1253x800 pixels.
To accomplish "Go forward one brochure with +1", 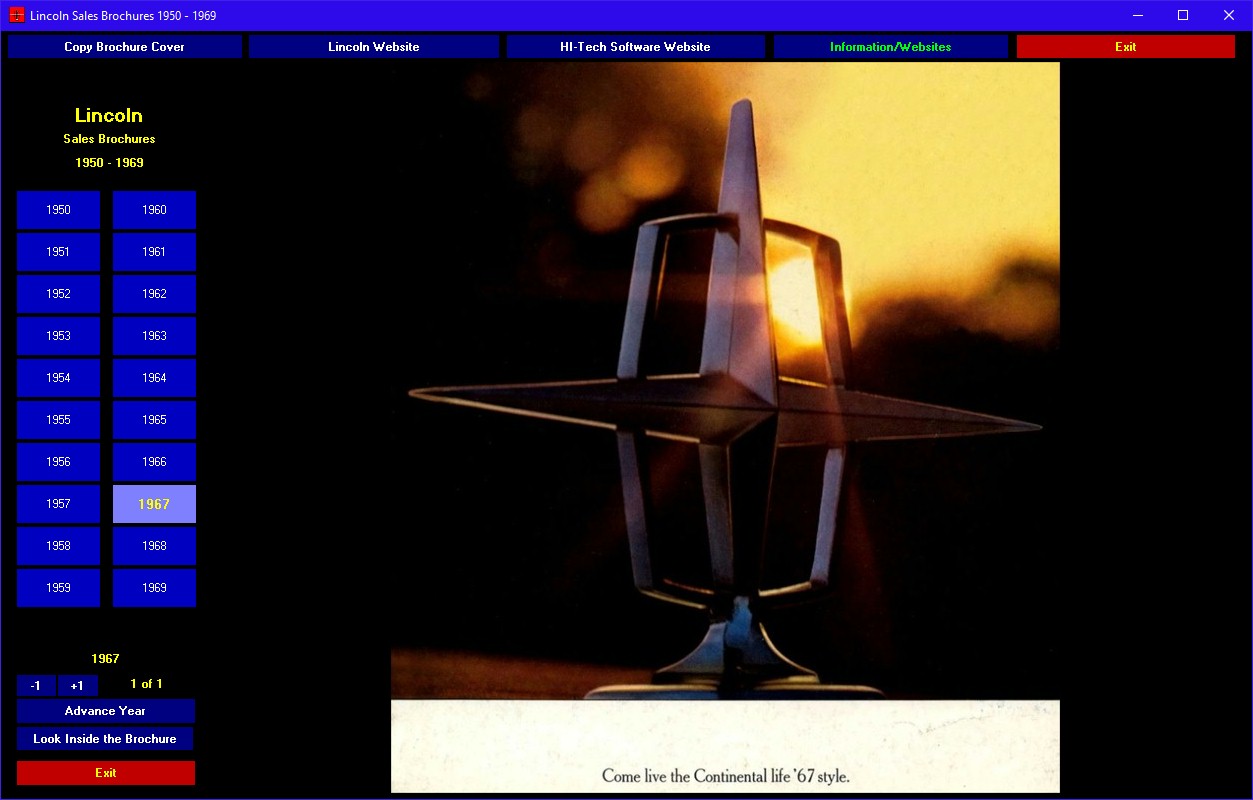I will (x=77, y=685).
